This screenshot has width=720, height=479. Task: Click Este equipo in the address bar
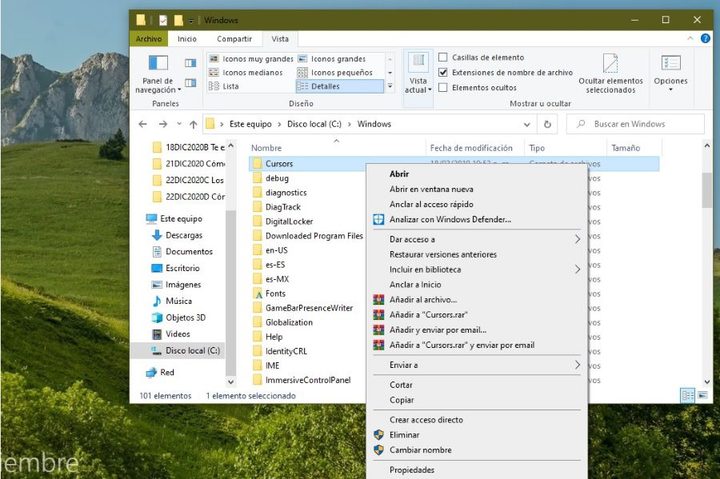[x=250, y=124]
